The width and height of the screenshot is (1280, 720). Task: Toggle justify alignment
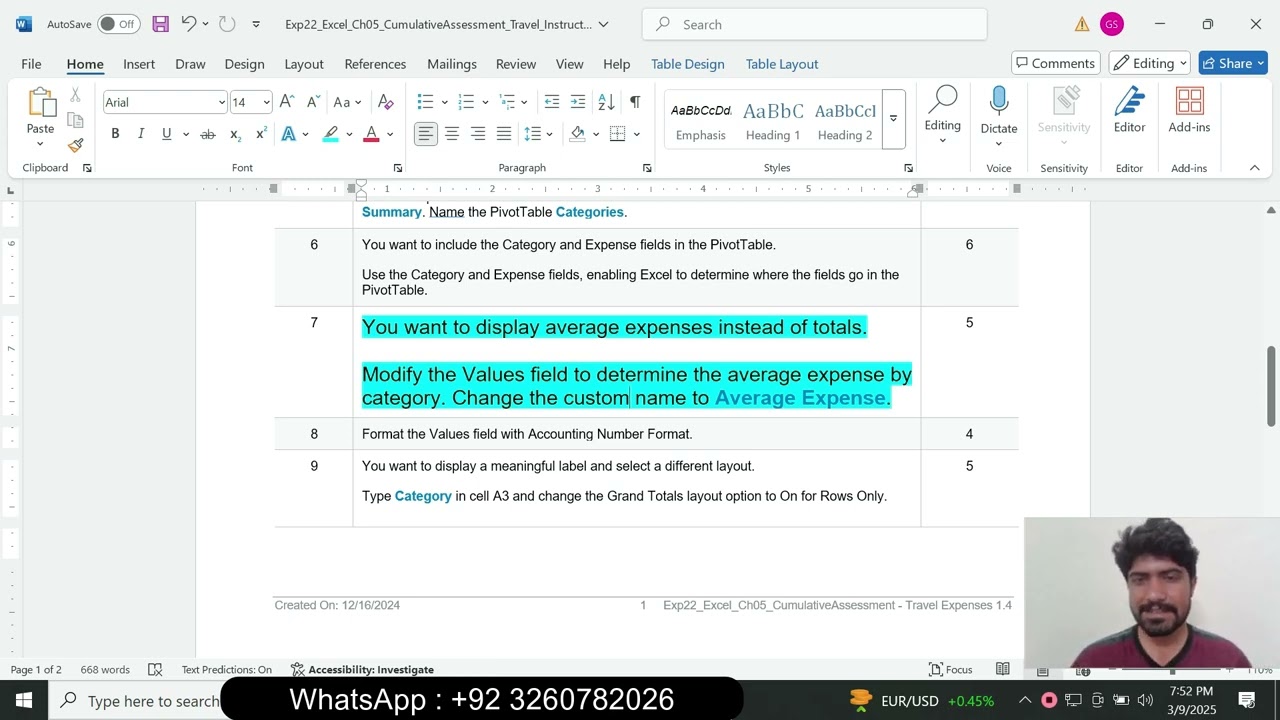504,134
